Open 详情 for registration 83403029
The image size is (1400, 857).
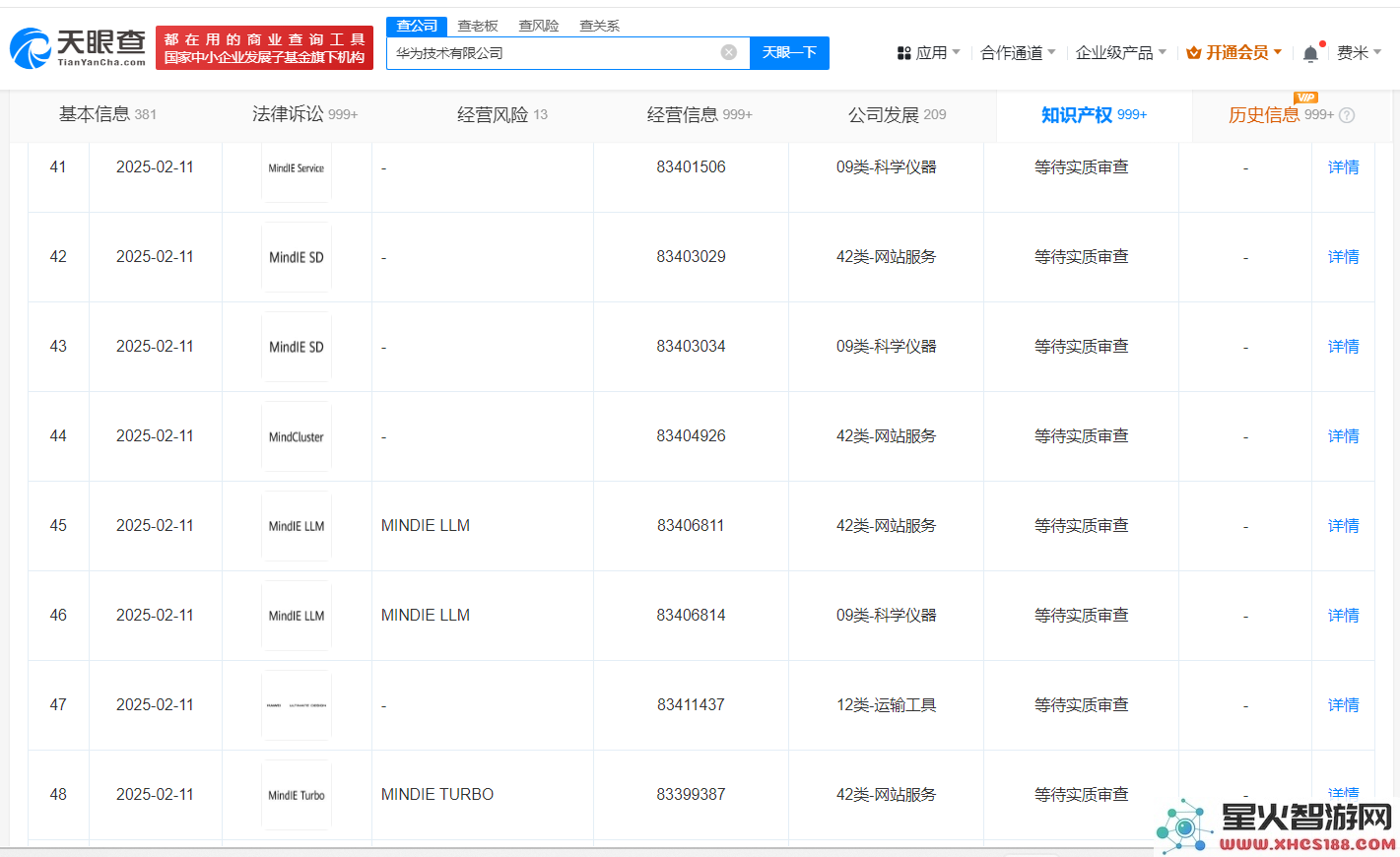tap(1343, 257)
